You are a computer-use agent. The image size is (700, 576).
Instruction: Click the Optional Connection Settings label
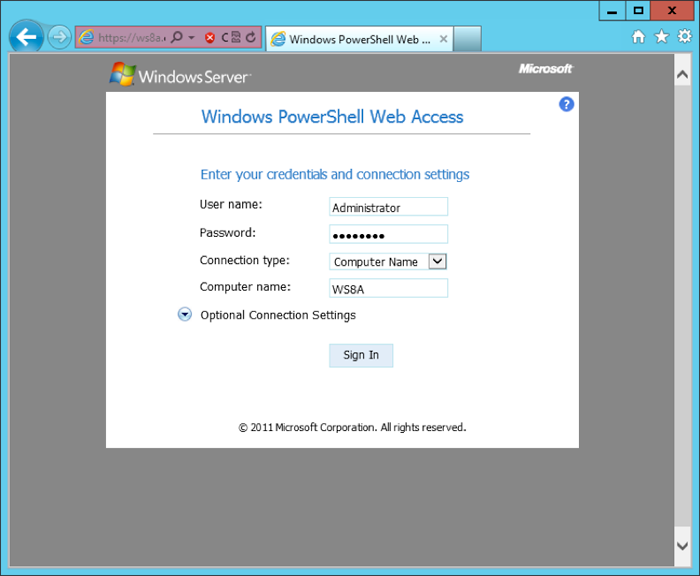pyautogui.click(x=278, y=315)
